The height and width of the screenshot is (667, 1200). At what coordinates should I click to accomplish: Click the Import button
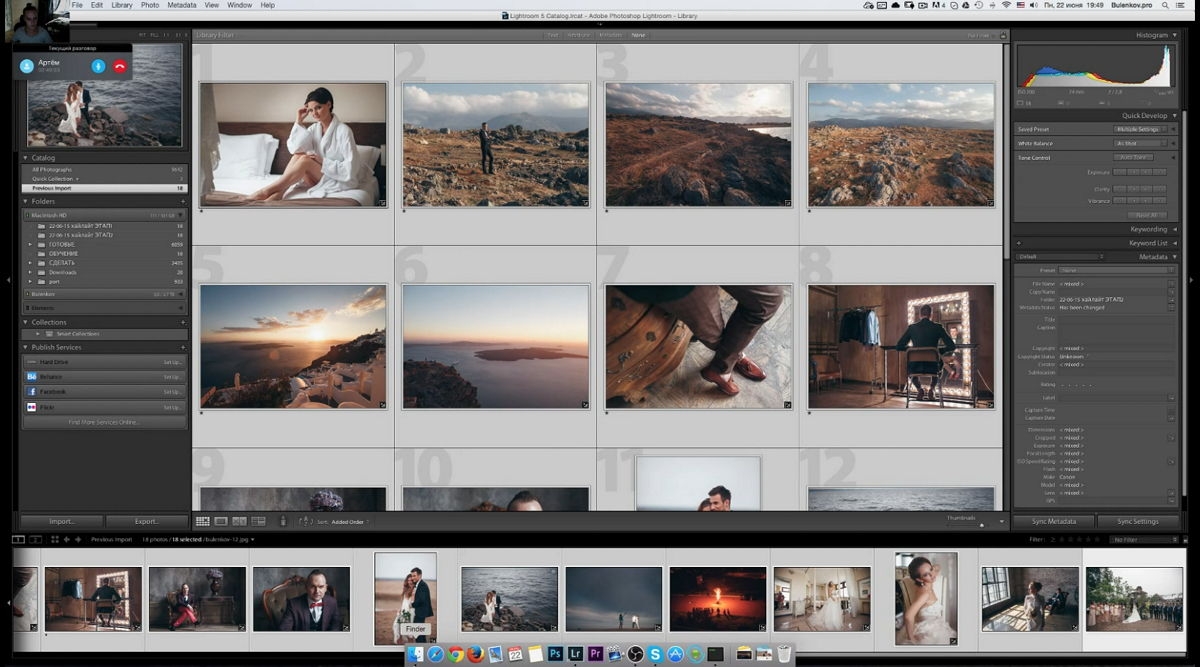[62, 522]
